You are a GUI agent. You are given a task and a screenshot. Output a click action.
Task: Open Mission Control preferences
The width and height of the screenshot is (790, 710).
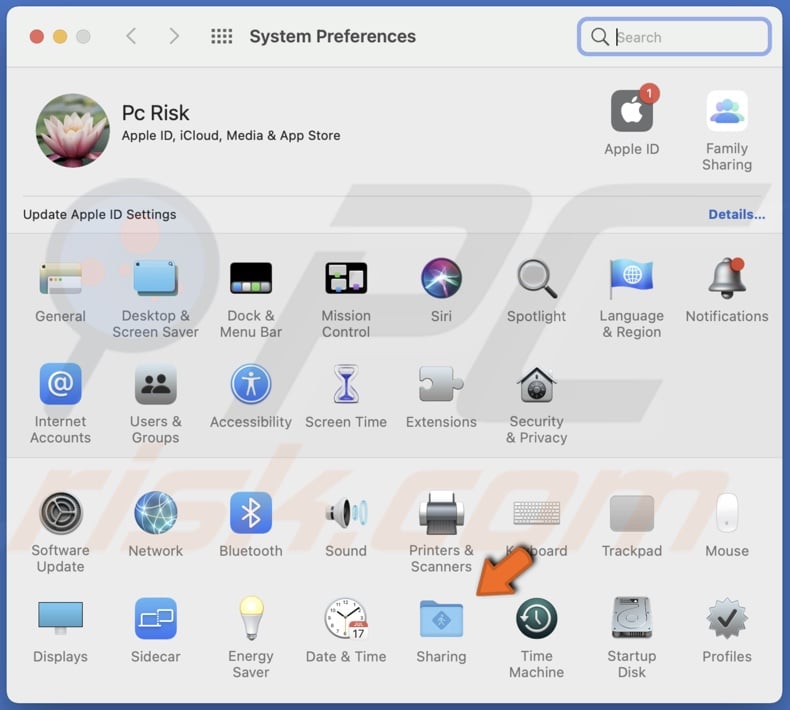point(346,279)
